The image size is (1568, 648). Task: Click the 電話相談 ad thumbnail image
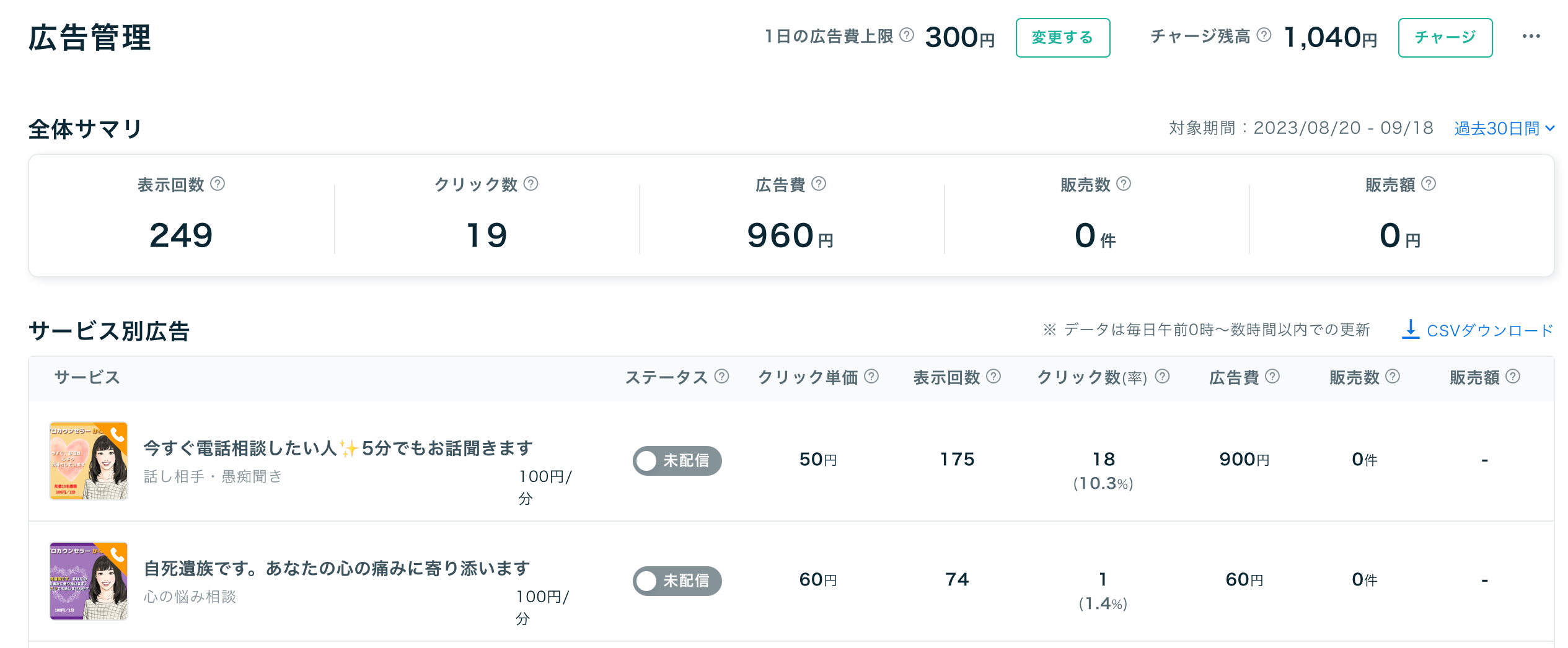click(x=89, y=461)
